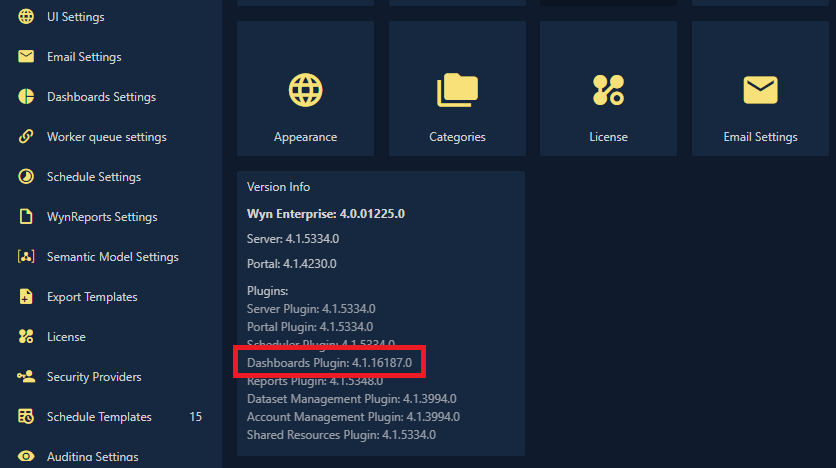Click the Wyn Enterprise version text

(325, 213)
